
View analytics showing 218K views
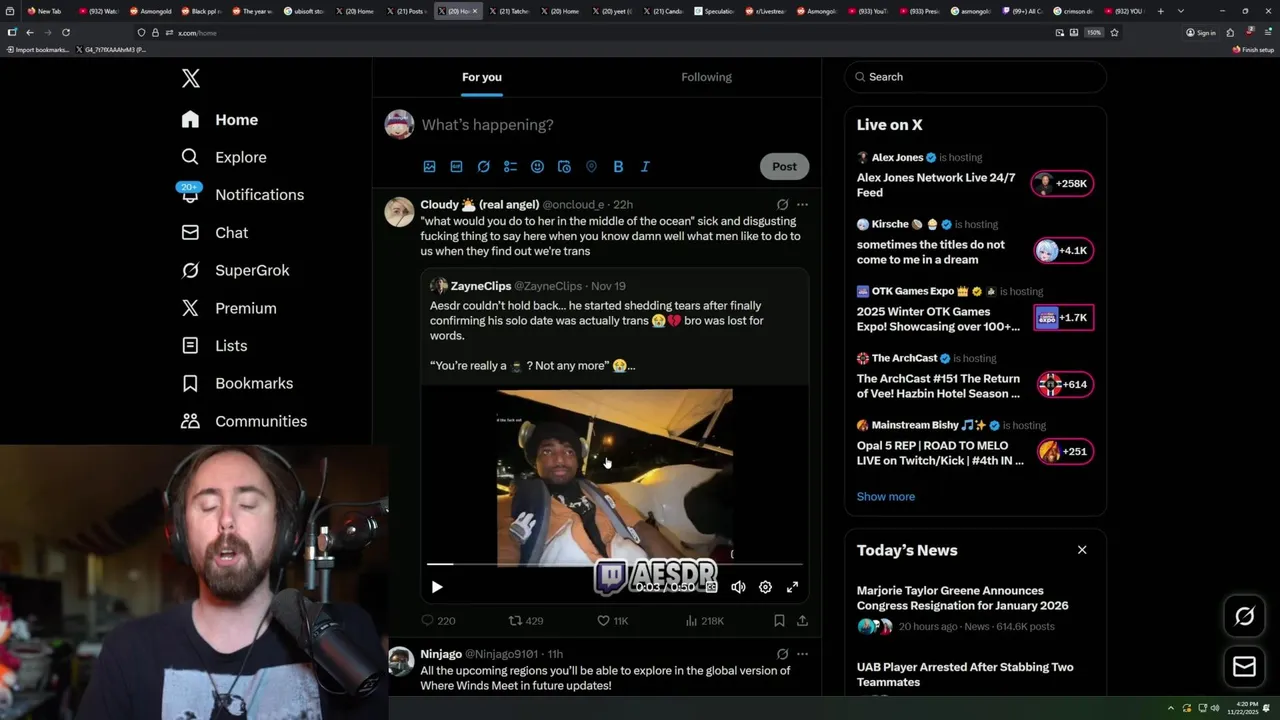click(704, 621)
